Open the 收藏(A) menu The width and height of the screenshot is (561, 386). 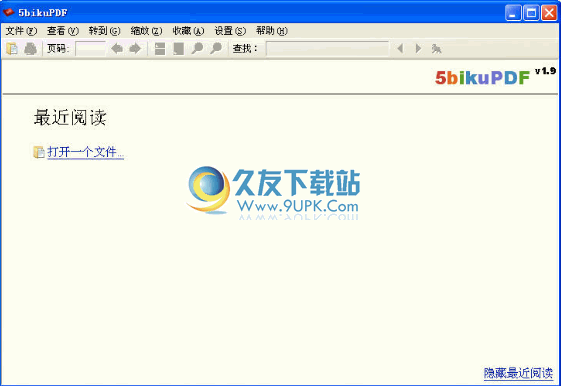pos(188,31)
